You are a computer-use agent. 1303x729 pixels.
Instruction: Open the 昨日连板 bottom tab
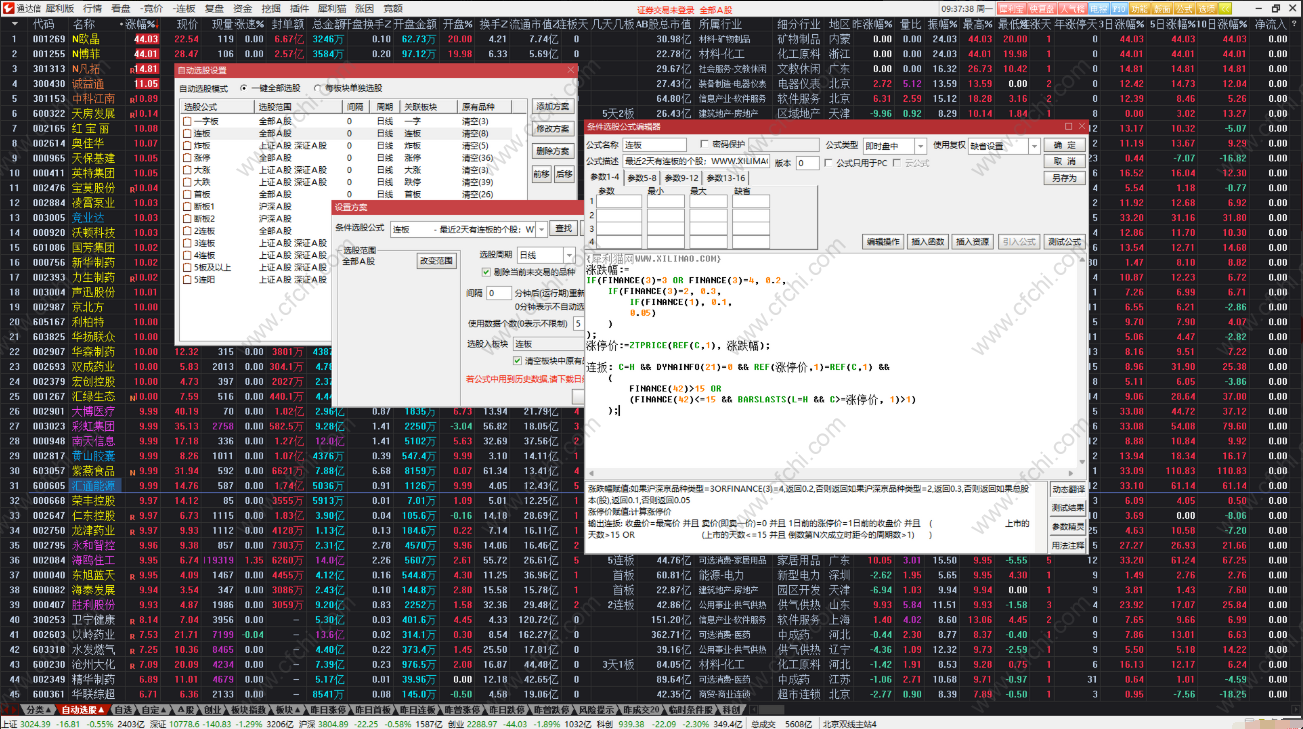tap(416, 709)
